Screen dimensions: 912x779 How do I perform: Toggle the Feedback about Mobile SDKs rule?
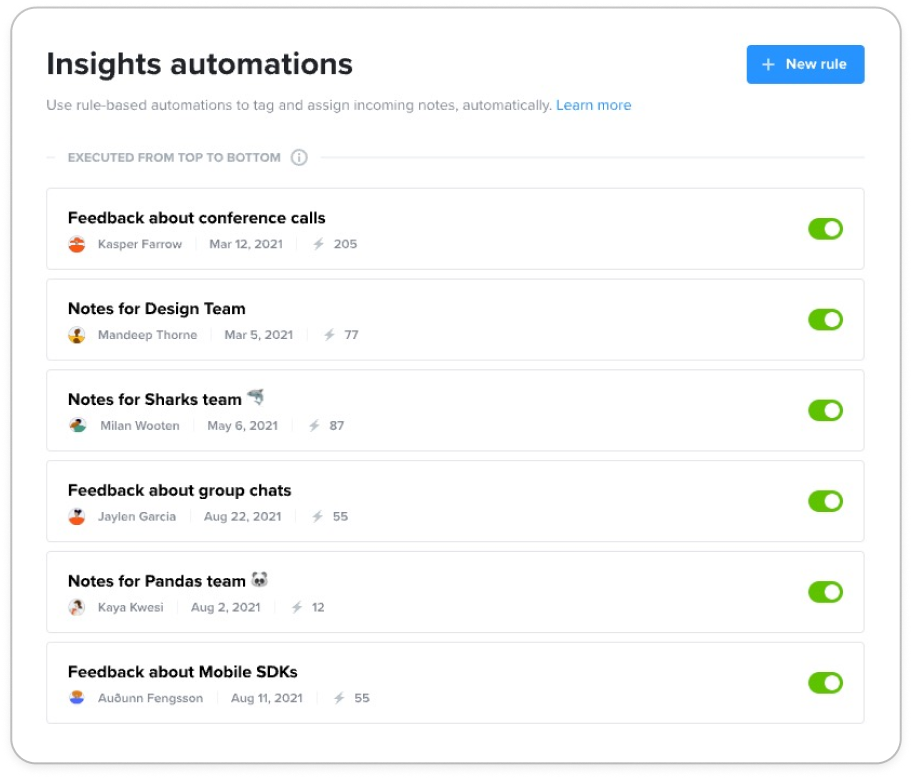825,683
